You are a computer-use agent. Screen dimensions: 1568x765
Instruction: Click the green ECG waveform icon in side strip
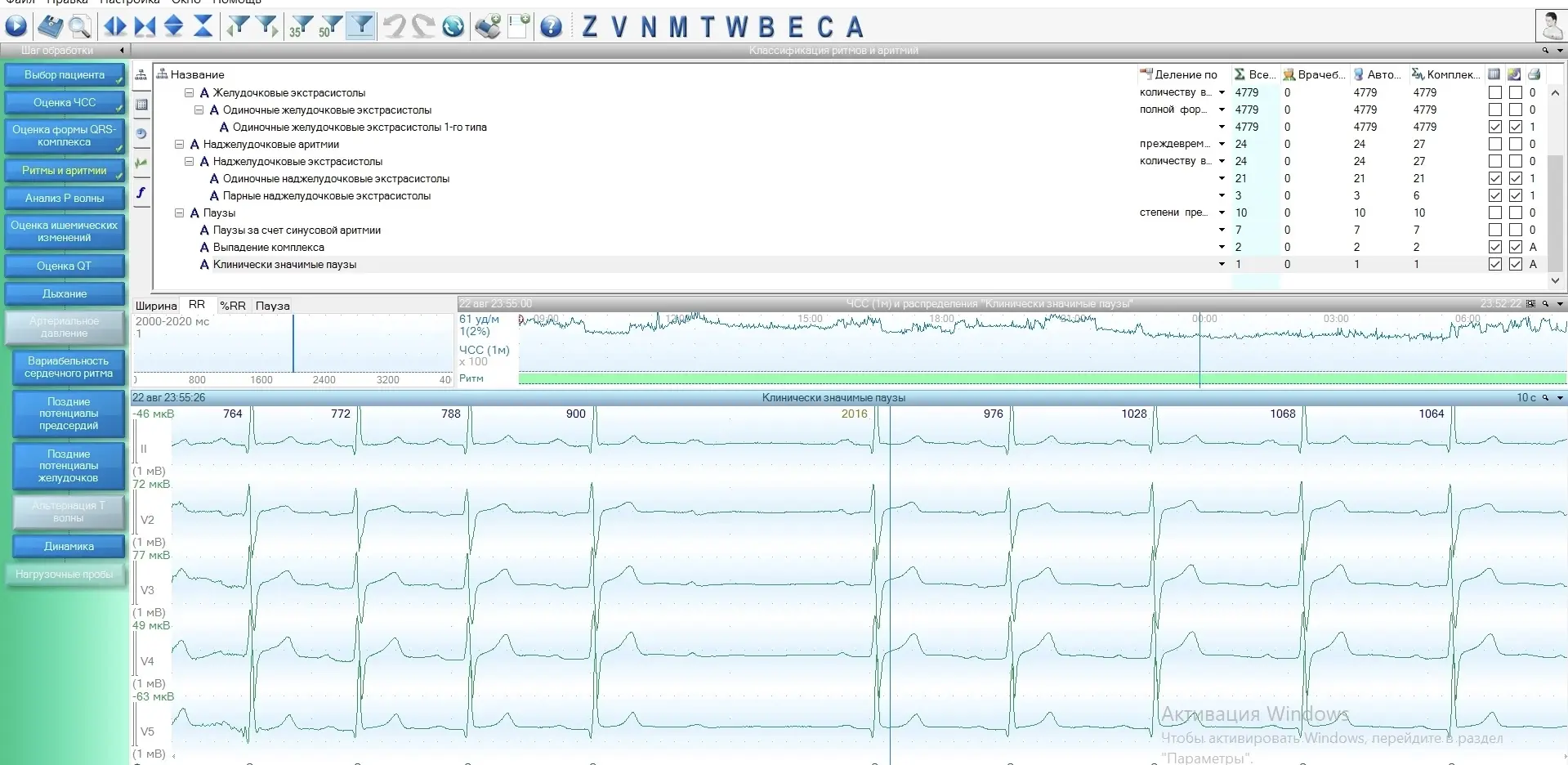(x=141, y=163)
